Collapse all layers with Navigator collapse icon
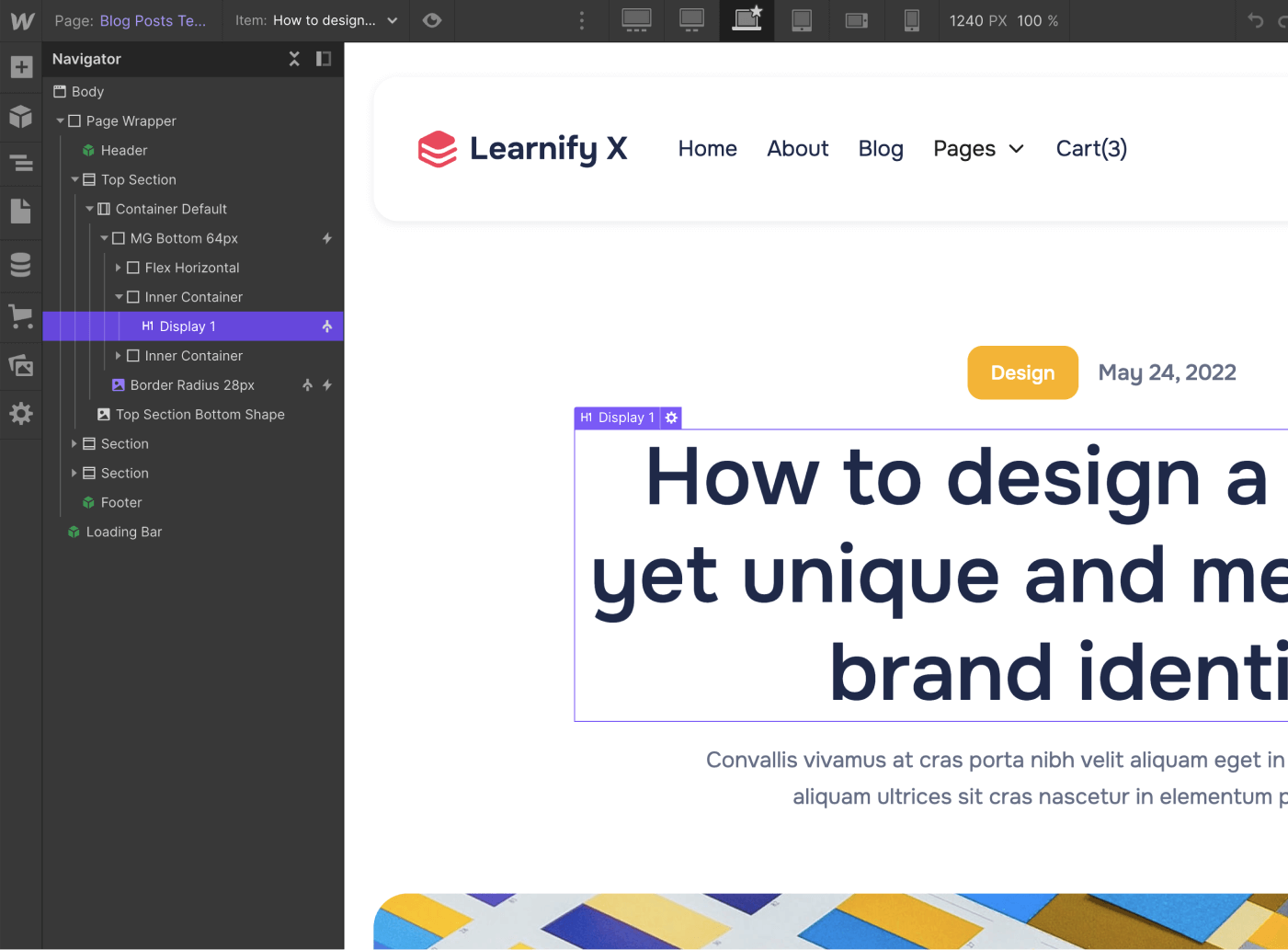The image size is (1288, 950). (x=294, y=58)
